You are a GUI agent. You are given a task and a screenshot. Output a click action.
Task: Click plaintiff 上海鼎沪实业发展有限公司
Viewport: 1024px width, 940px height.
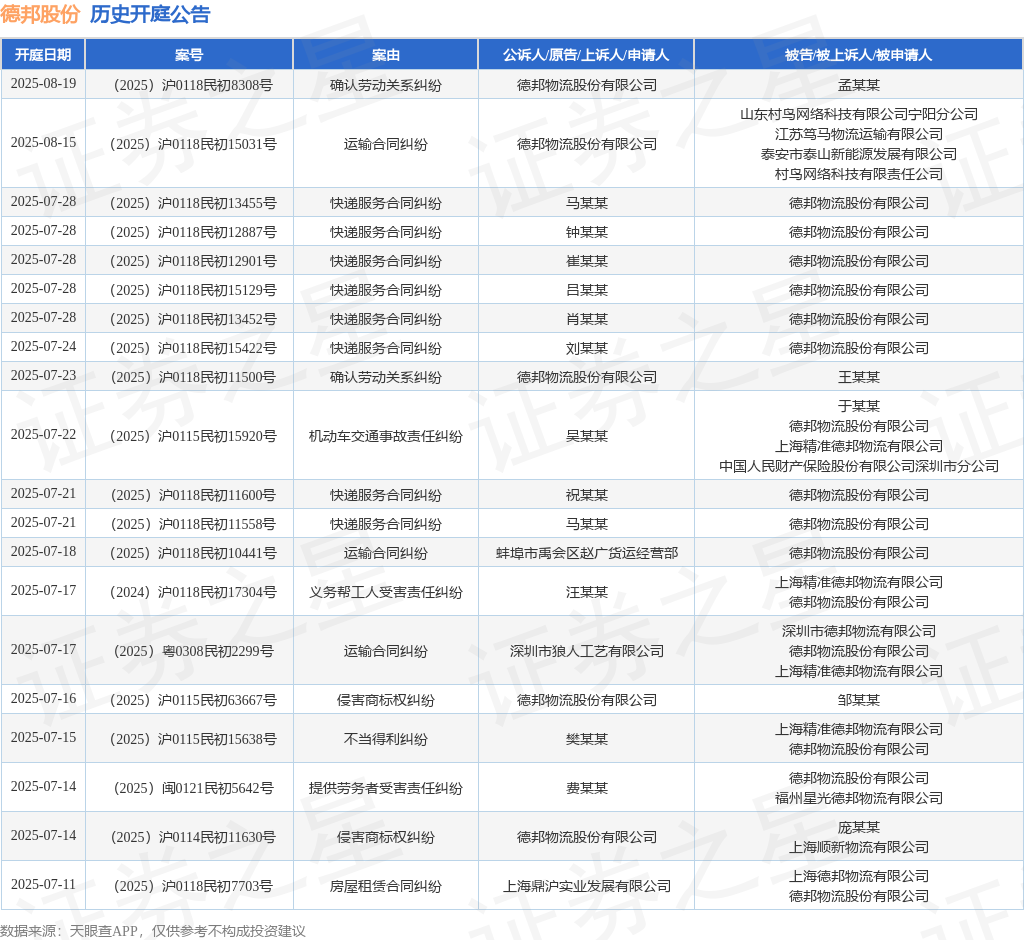586,886
